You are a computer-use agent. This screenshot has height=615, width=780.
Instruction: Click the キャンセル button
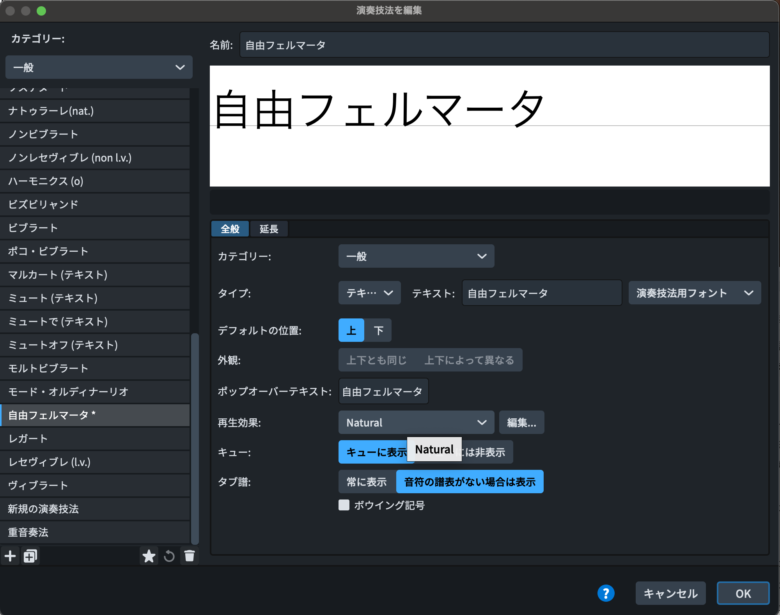[x=670, y=593]
